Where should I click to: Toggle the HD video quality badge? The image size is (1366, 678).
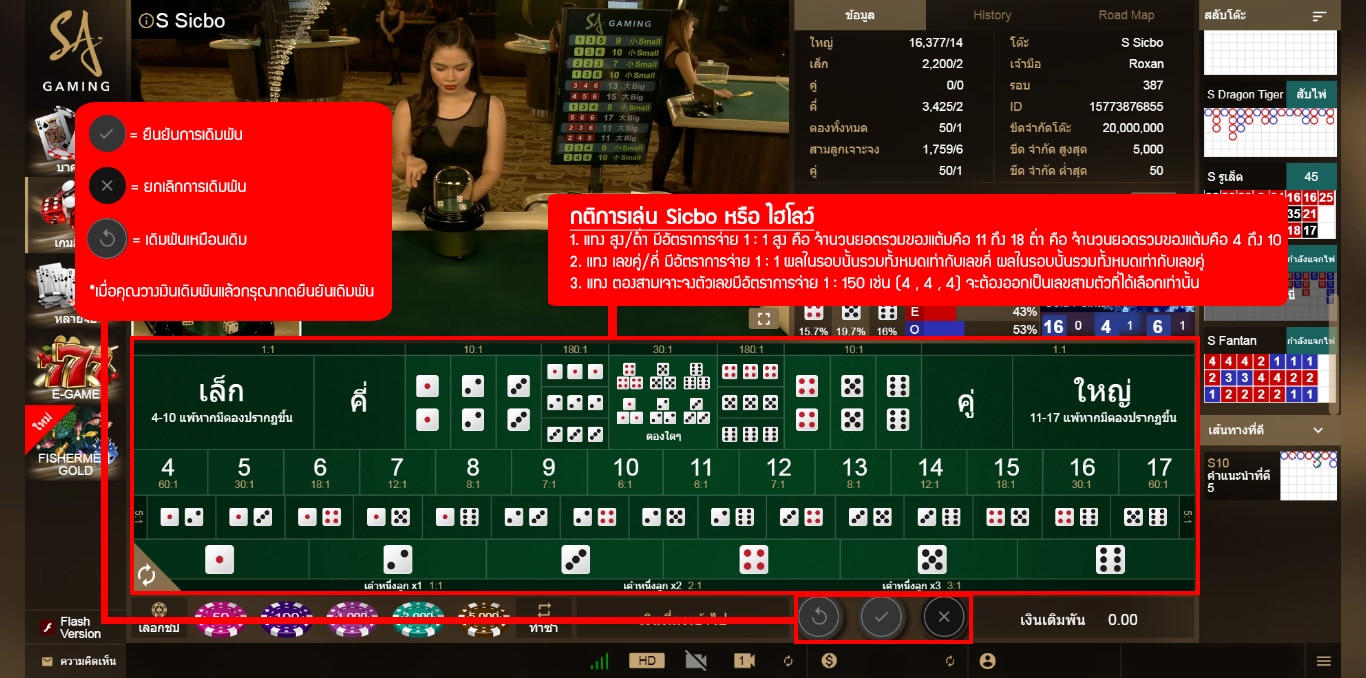(x=646, y=661)
